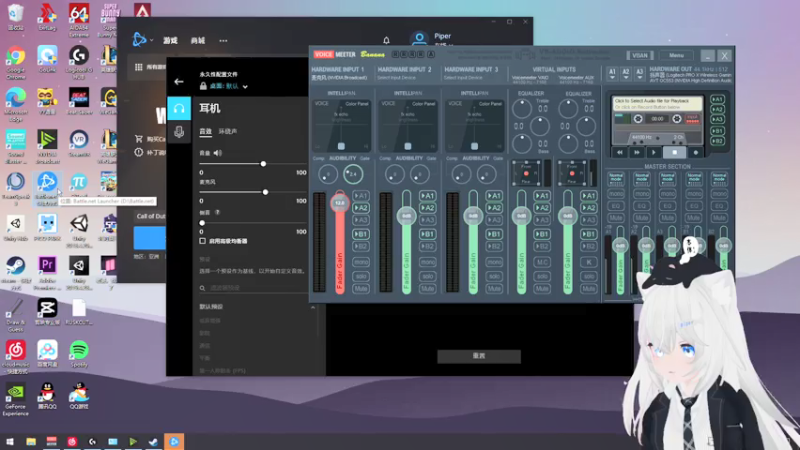
Task: Go back using the arrow icon
Action: [x=179, y=82]
